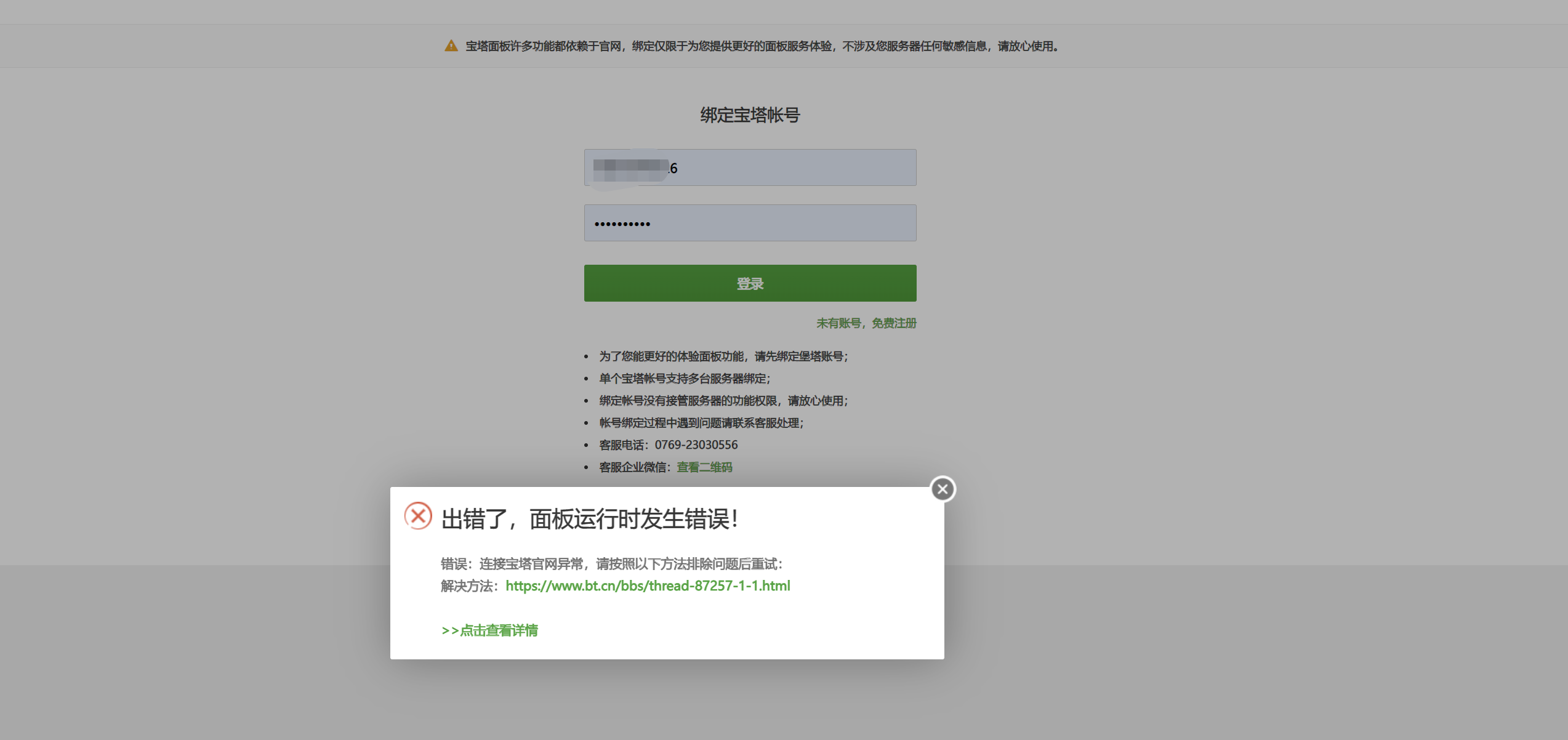Click the '绑定宝塔帐号' heading

tap(750, 115)
